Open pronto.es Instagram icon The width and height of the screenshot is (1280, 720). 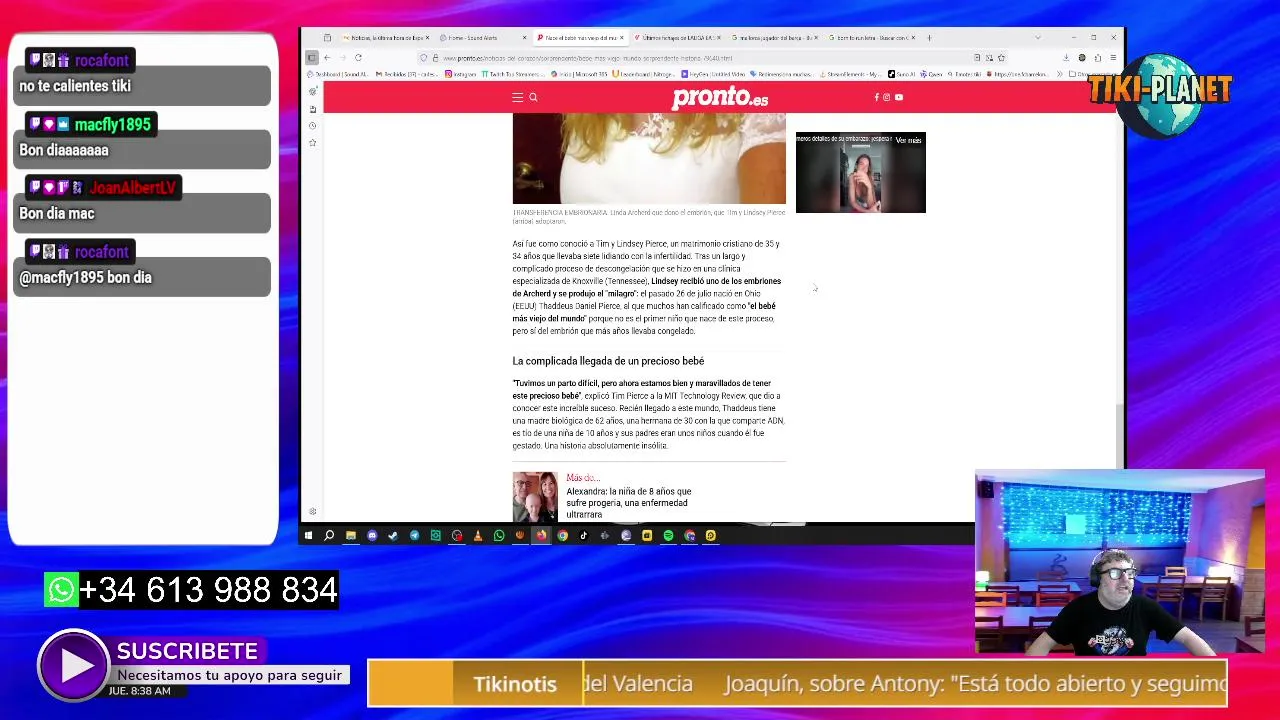click(886, 97)
